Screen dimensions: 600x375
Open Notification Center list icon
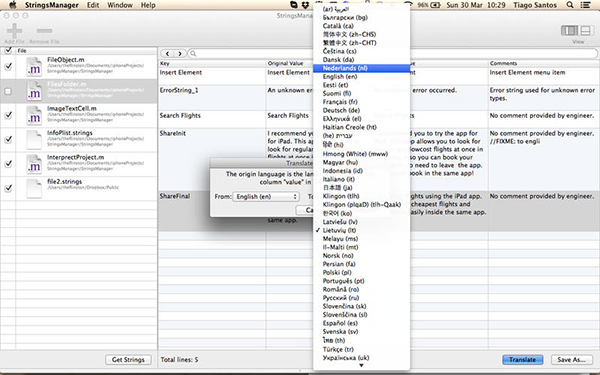click(x=585, y=5)
